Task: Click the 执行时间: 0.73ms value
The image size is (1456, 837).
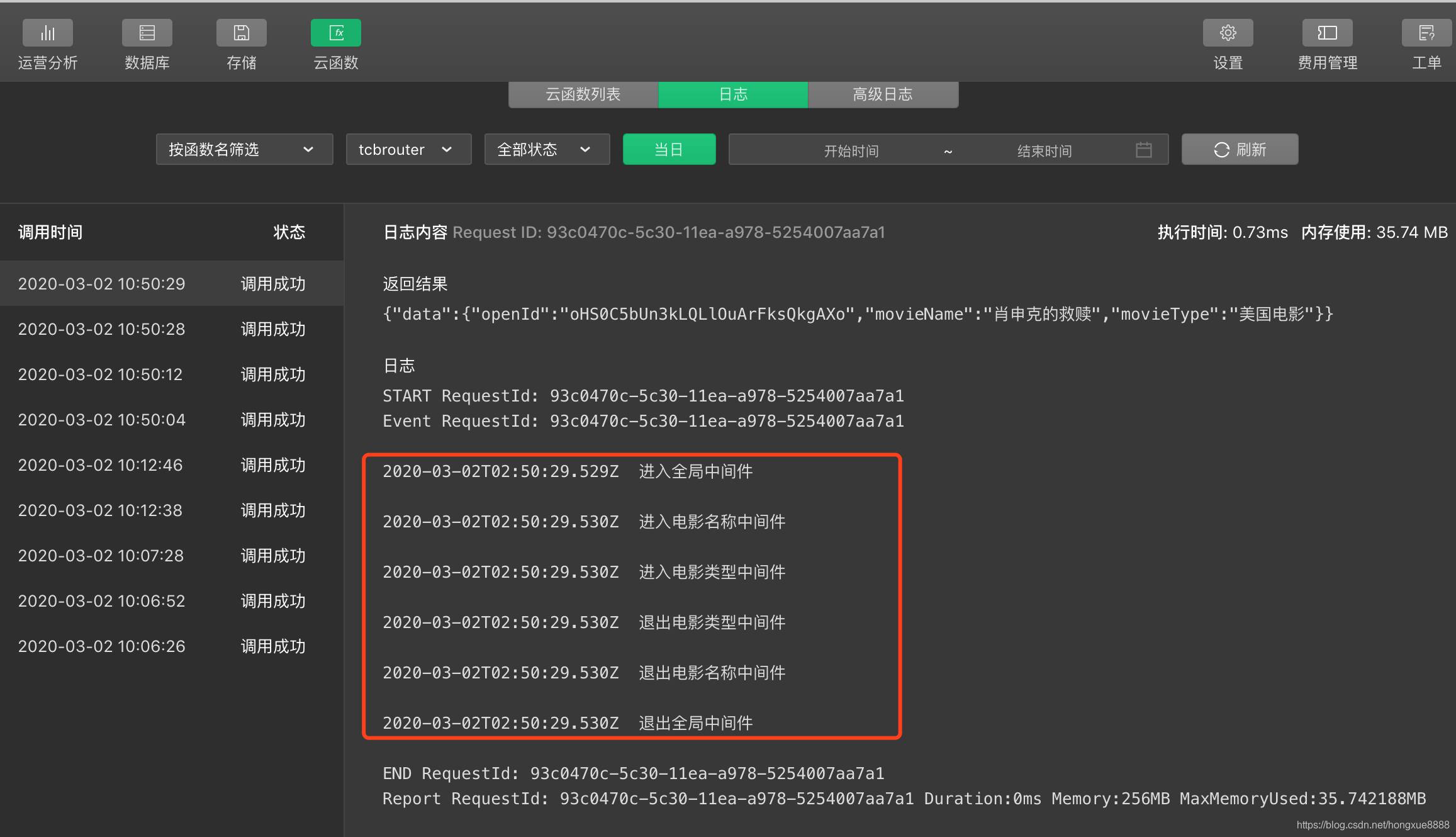Action: click(1223, 232)
